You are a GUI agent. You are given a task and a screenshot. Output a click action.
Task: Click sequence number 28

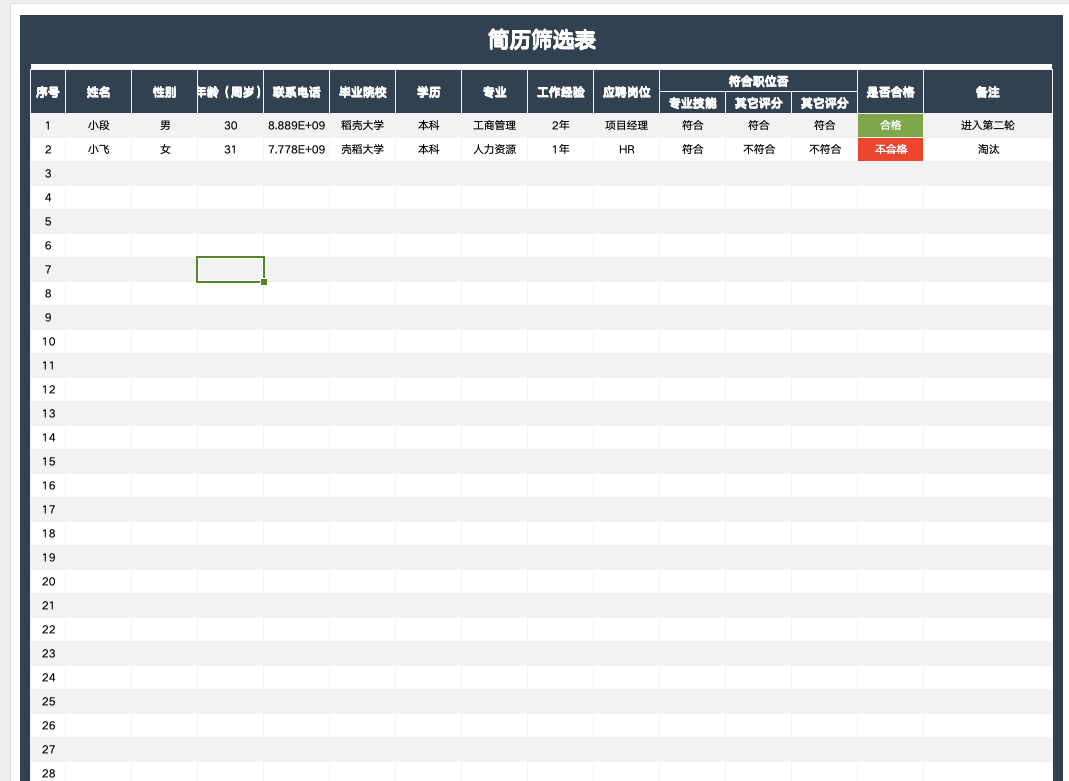tap(48, 774)
